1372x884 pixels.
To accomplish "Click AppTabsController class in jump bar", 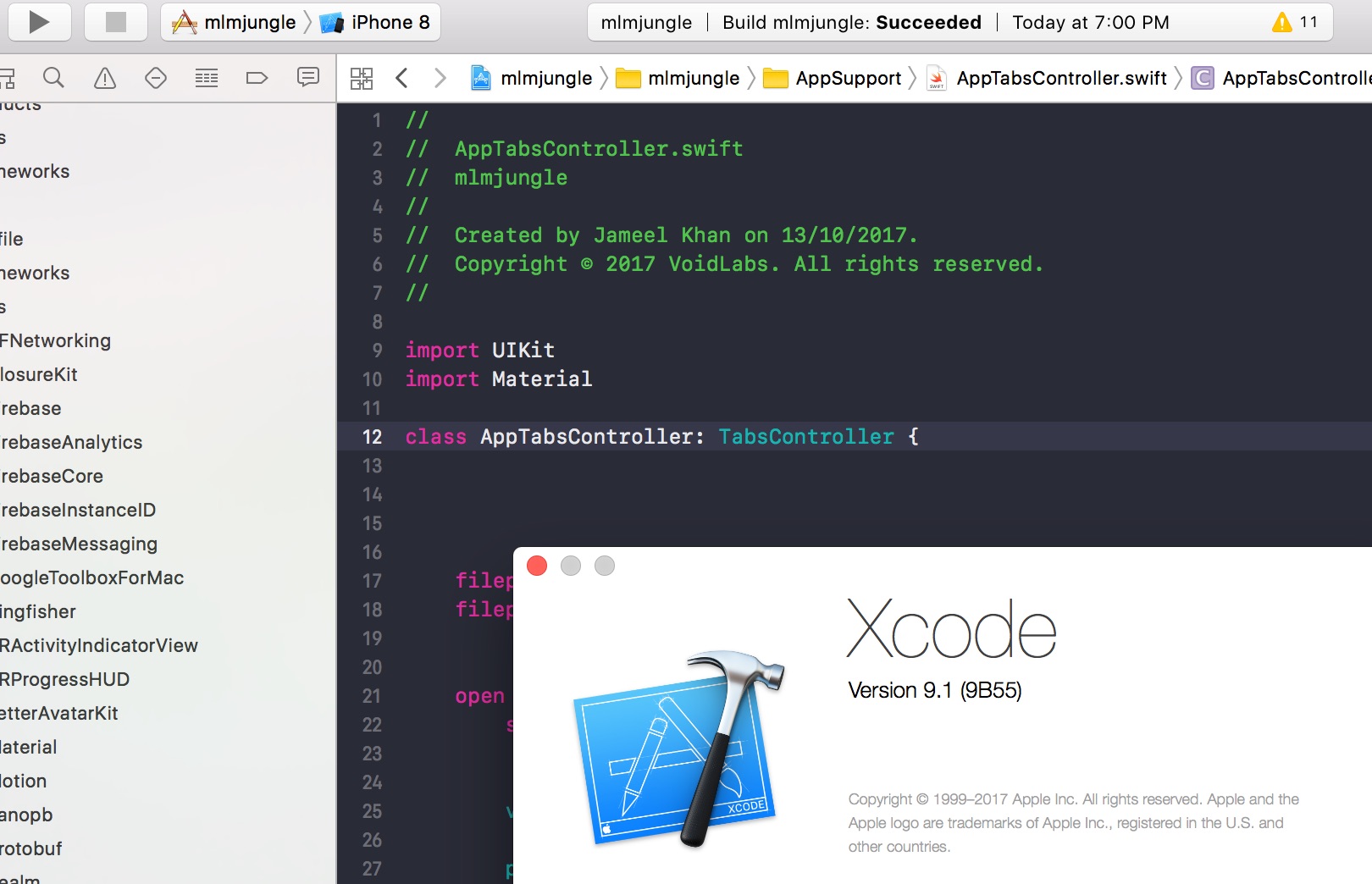I will click(x=1281, y=78).
